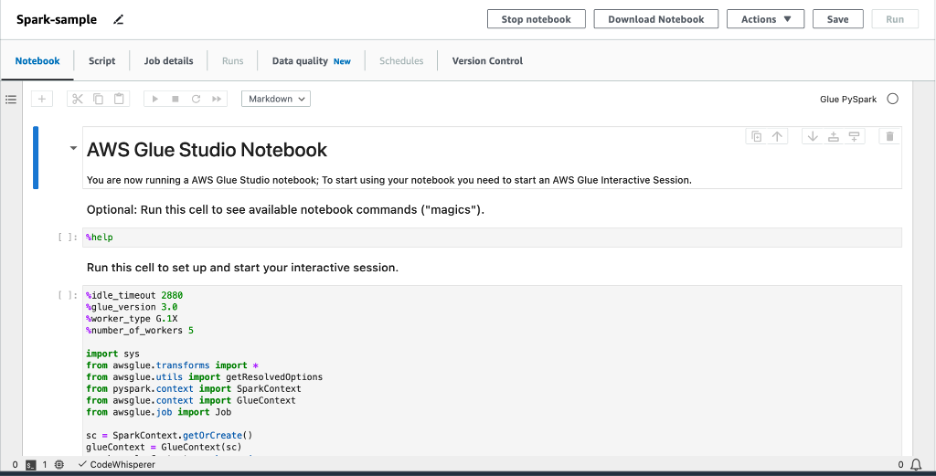
Task: Click the '%worker_type G.1X' line
Action: [131, 318]
